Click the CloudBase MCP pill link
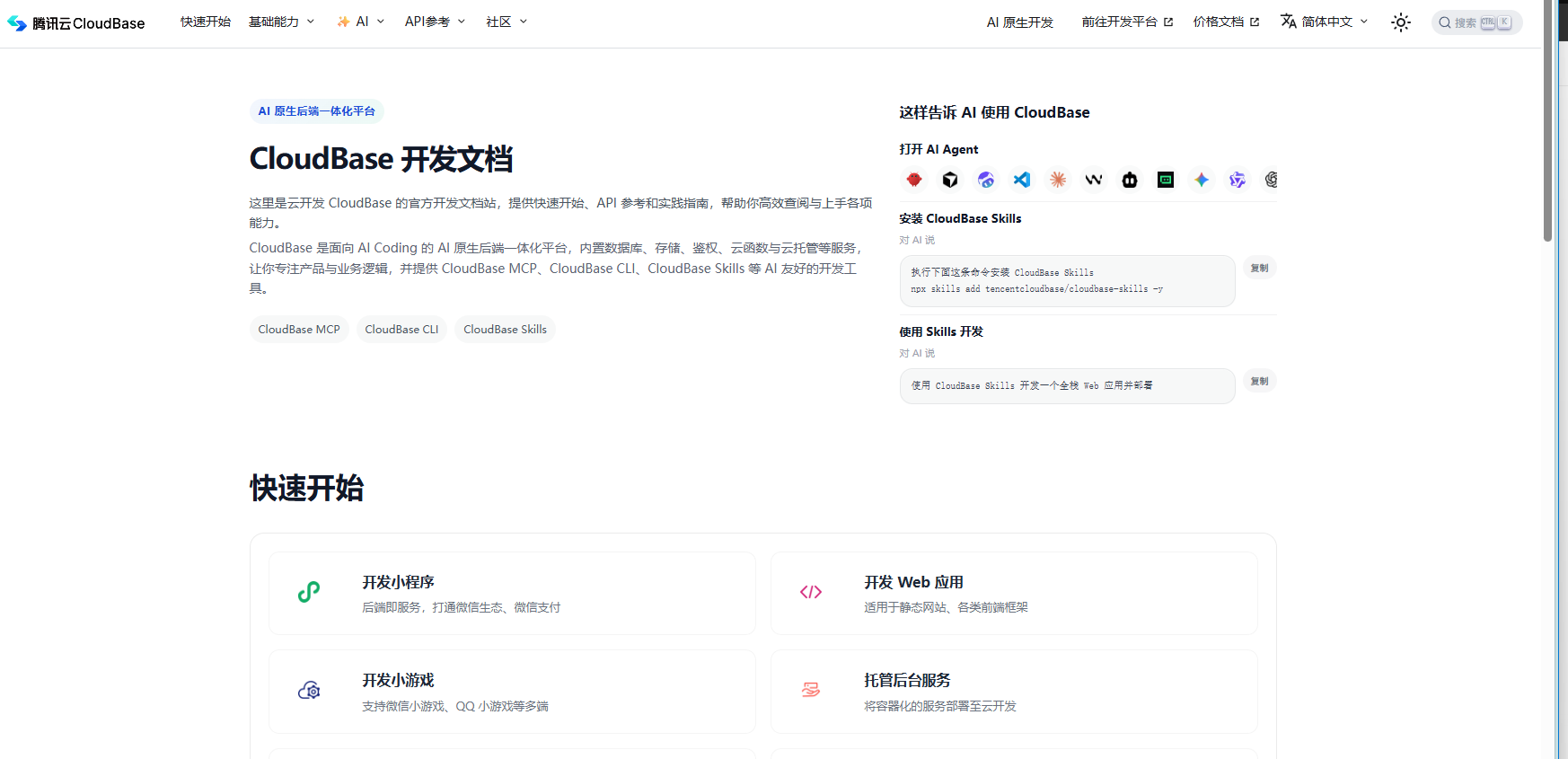 tap(299, 330)
